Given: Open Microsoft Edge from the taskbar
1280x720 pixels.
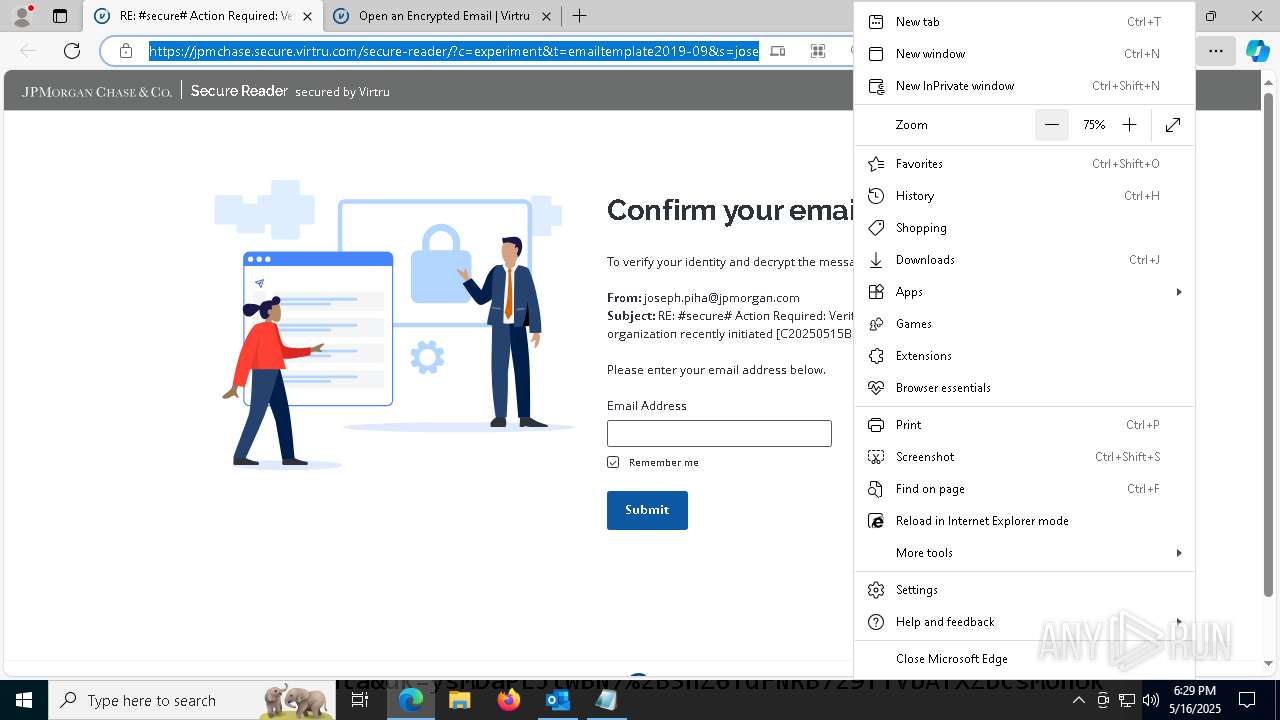Looking at the screenshot, I should 411,700.
